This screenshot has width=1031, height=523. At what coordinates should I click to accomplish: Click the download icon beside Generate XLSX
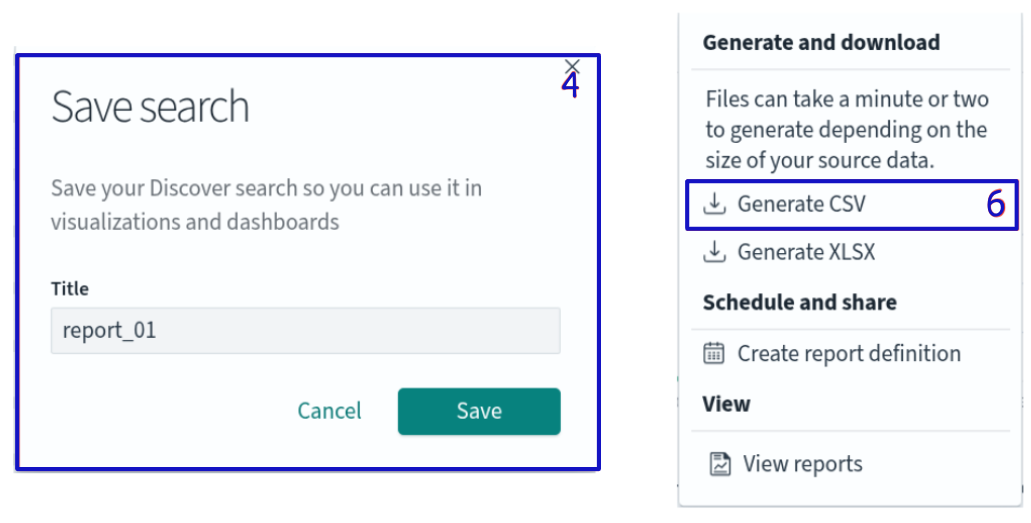[x=713, y=252]
